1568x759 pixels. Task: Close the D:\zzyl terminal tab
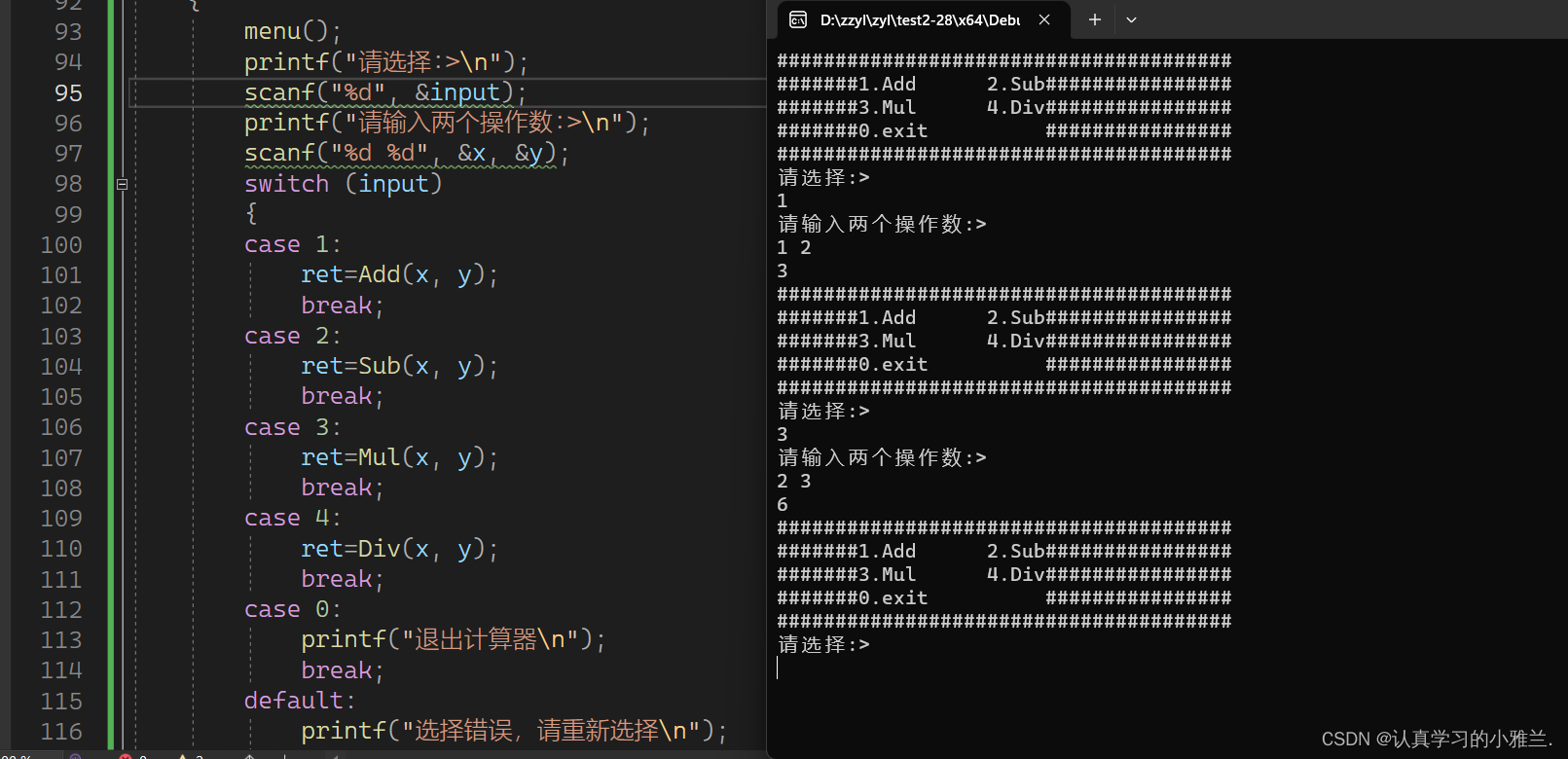(x=1044, y=19)
